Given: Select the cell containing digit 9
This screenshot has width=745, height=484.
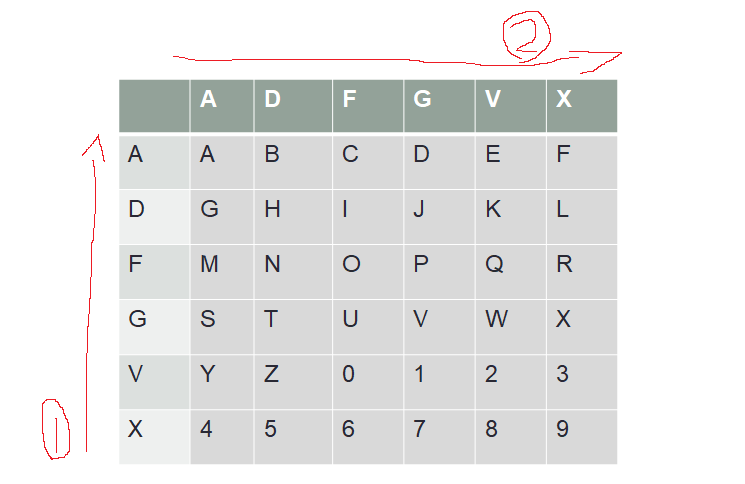Looking at the screenshot, I should point(582,437).
